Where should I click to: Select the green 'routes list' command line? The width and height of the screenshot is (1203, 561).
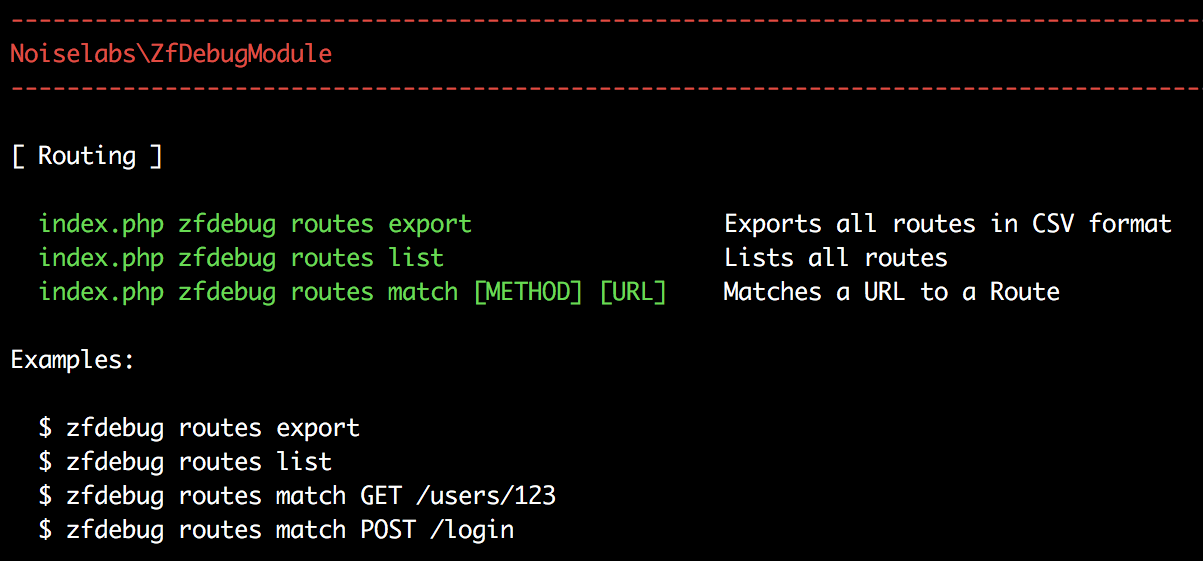(241, 258)
